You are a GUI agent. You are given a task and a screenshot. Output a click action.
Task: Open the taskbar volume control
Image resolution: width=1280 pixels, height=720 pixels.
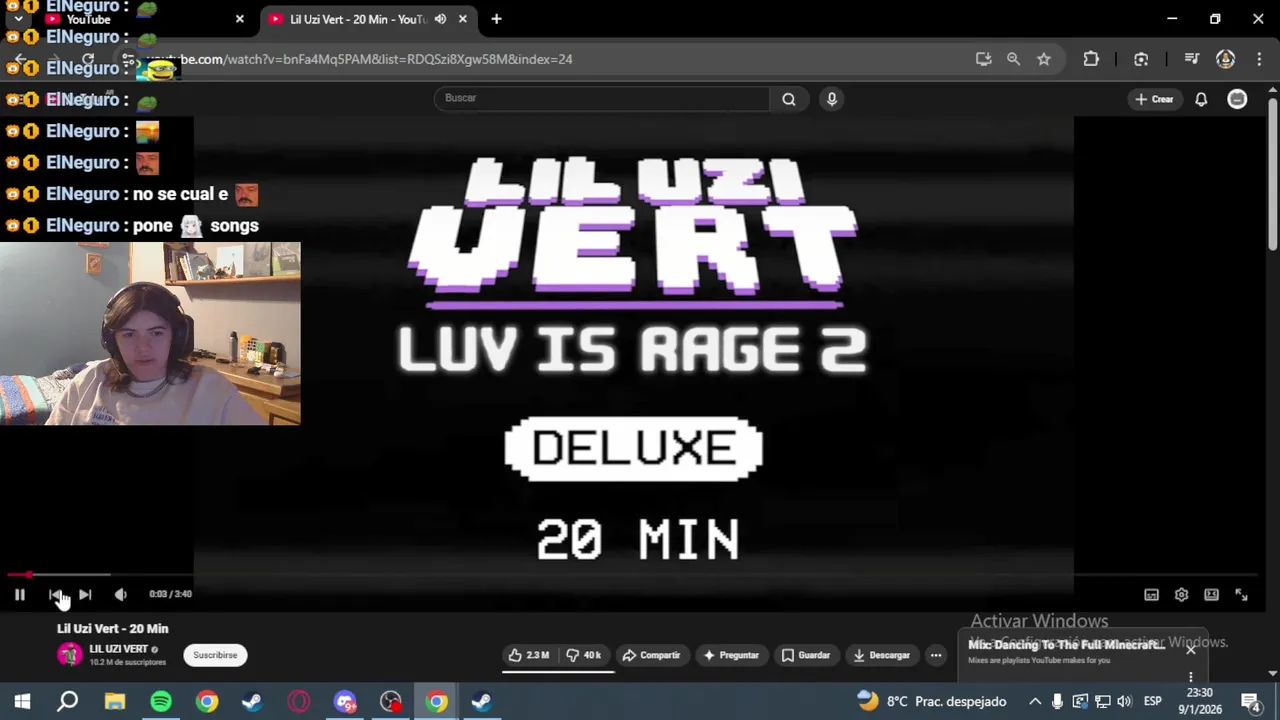pos(1125,701)
